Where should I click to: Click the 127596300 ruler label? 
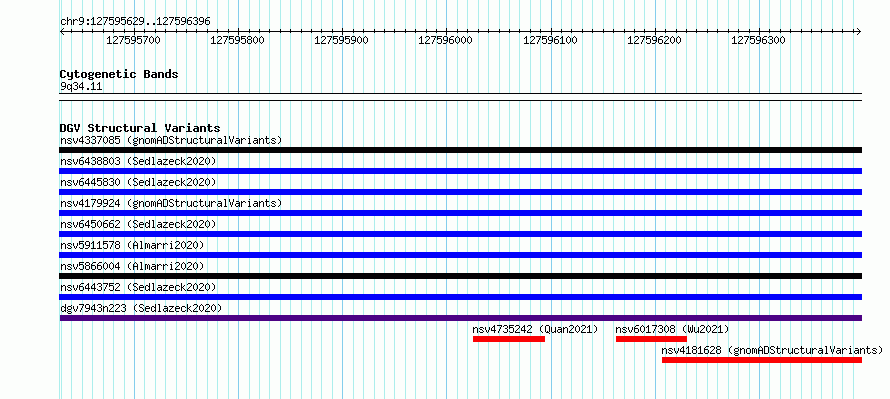758,40
